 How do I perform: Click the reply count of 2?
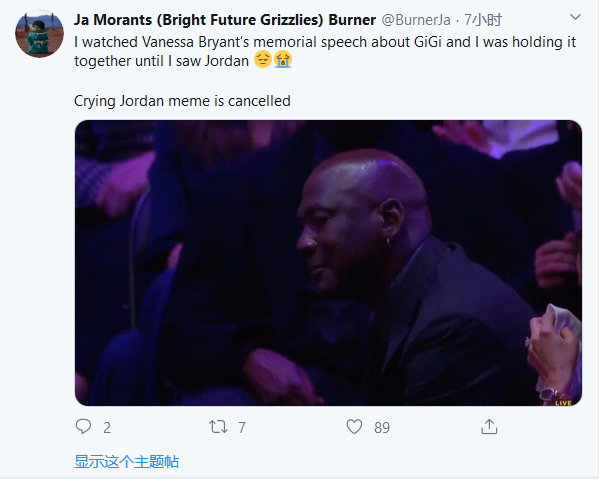pos(107,428)
